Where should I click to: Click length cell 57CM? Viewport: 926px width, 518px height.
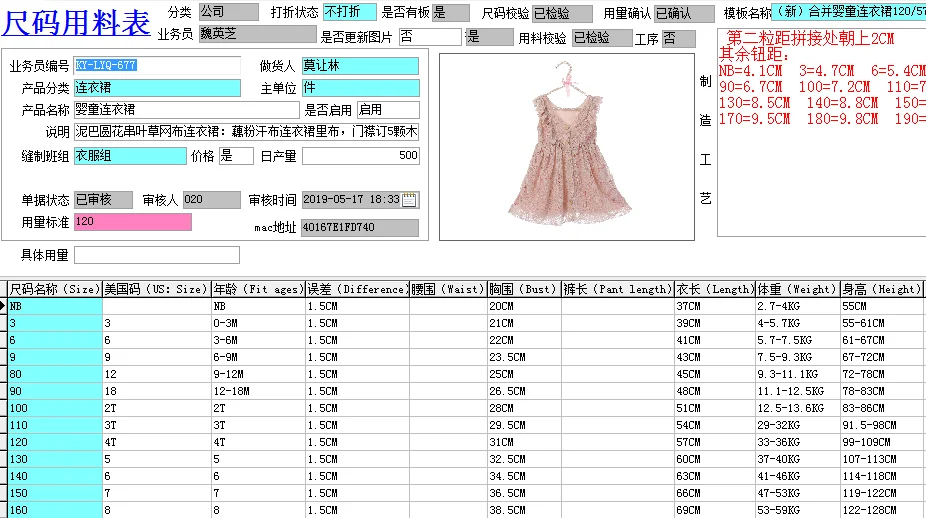pyautogui.click(x=715, y=442)
